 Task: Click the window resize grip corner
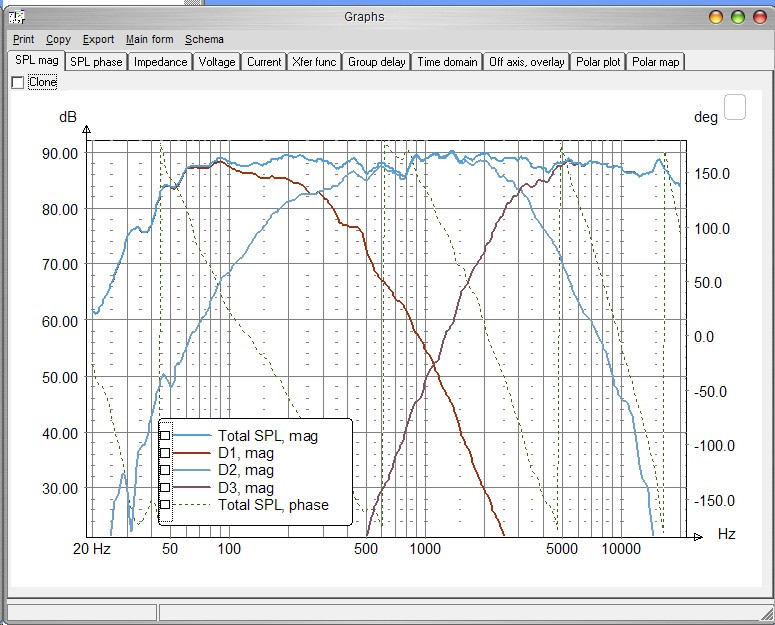(x=767, y=614)
